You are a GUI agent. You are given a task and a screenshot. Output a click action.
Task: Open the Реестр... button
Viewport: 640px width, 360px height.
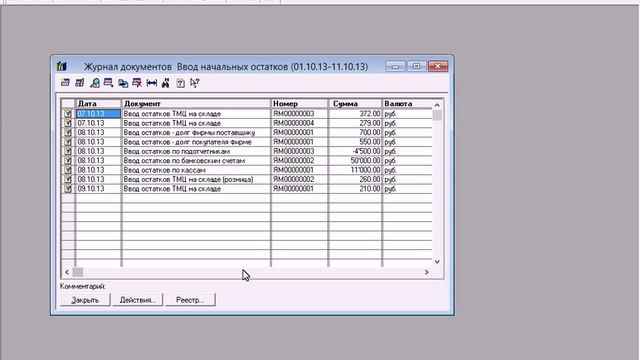190,300
